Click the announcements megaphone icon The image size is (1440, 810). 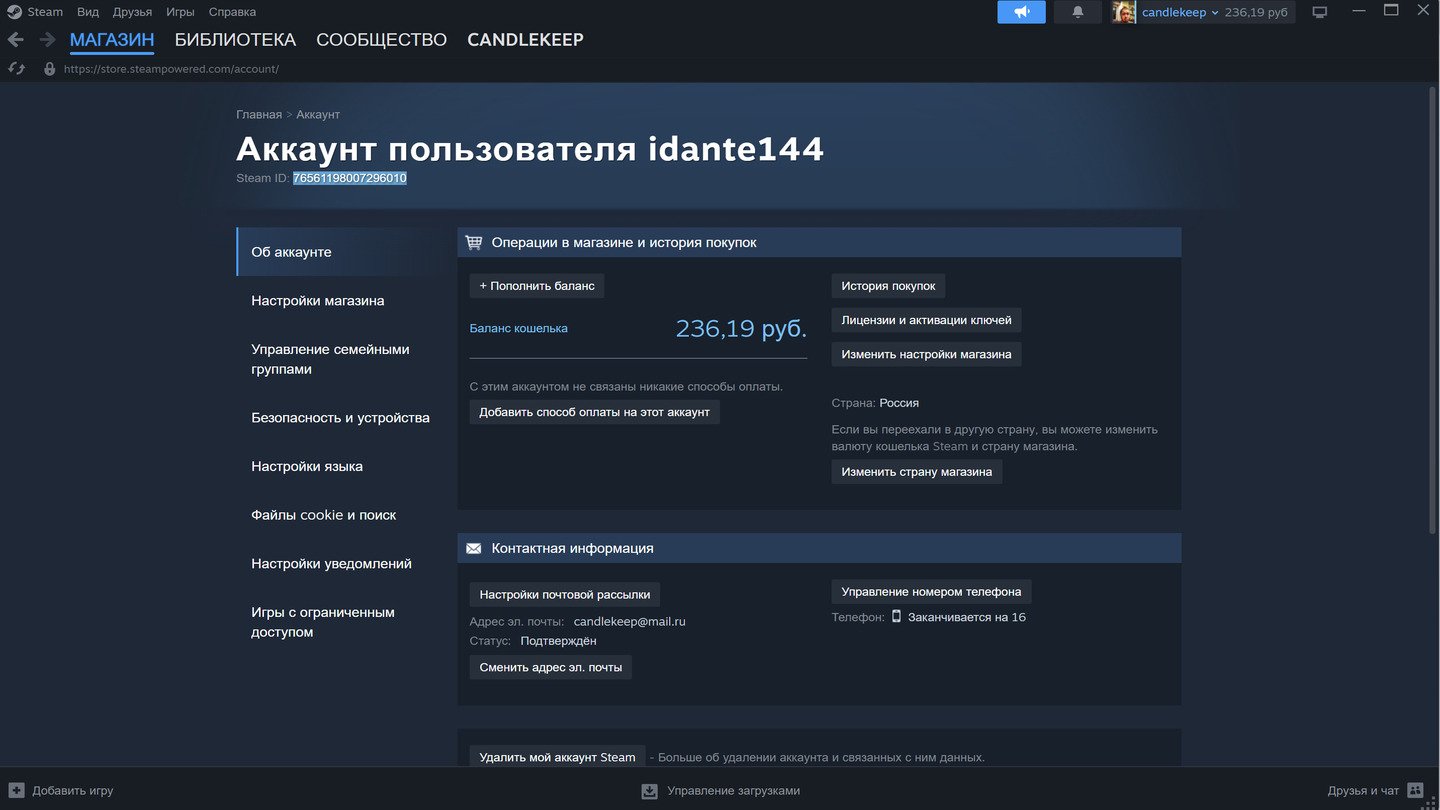tap(1021, 12)
